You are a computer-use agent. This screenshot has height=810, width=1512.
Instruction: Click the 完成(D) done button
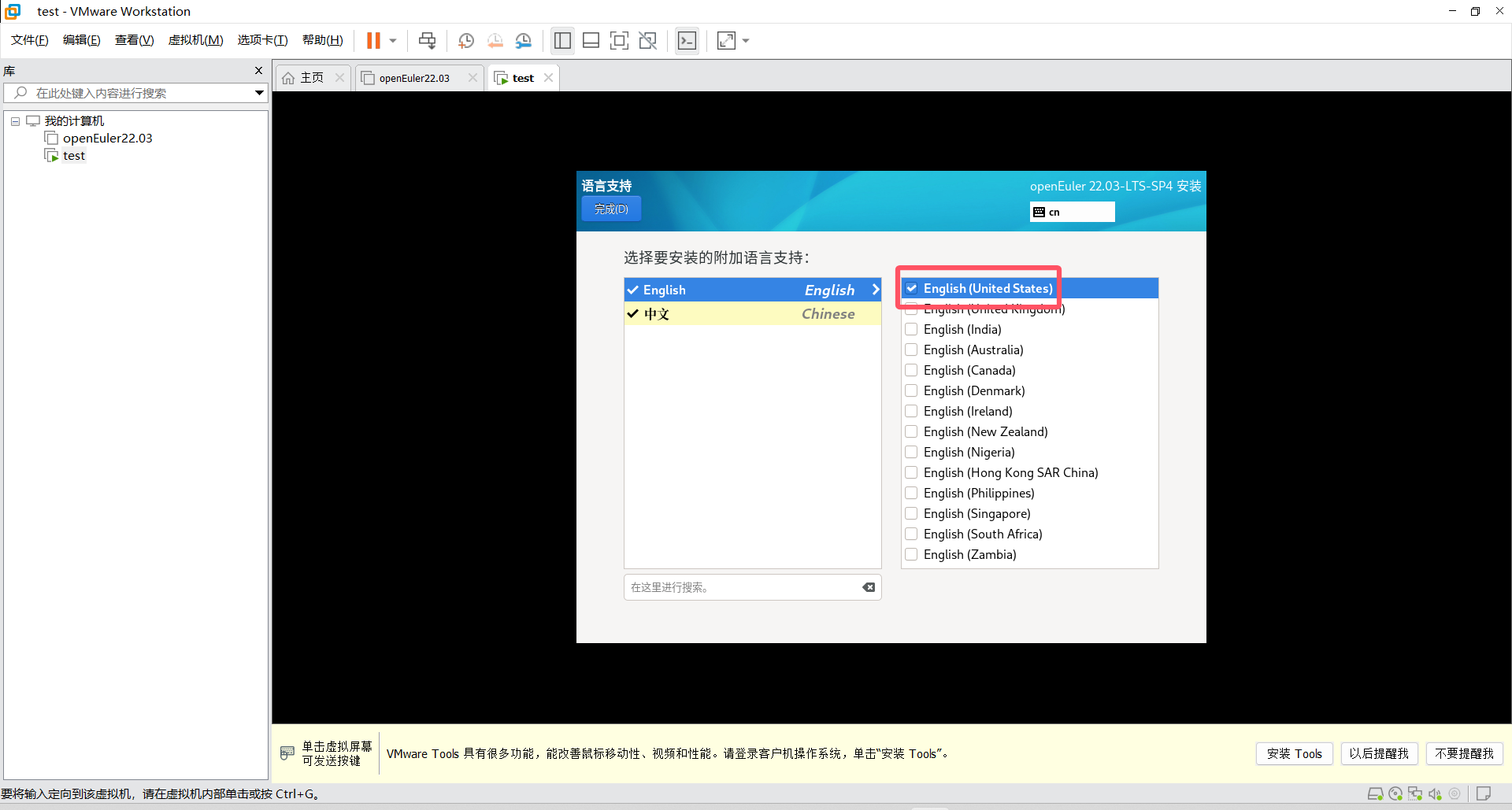coord(611,209)
